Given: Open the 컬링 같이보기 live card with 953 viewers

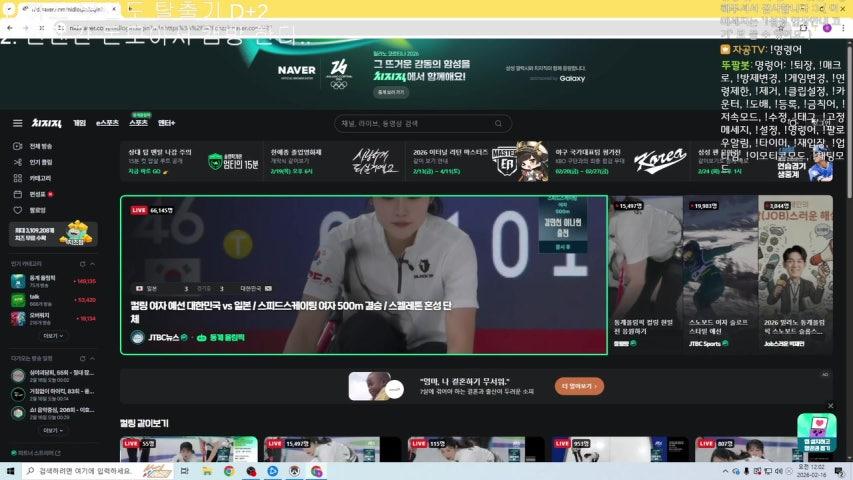Looking at the screenshot, I should (620, 449).
